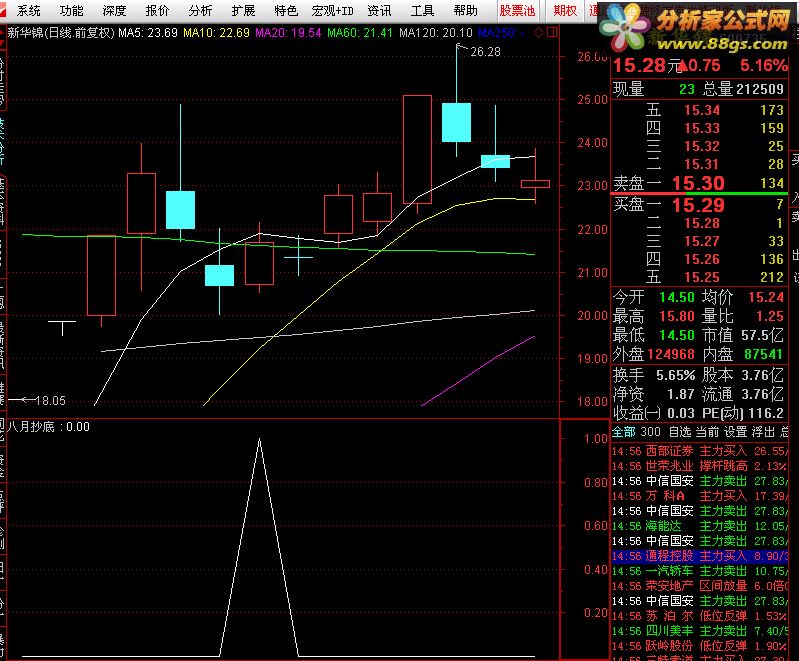Click the 总量 212509 value
799x661 pixels.
point(758,89)
